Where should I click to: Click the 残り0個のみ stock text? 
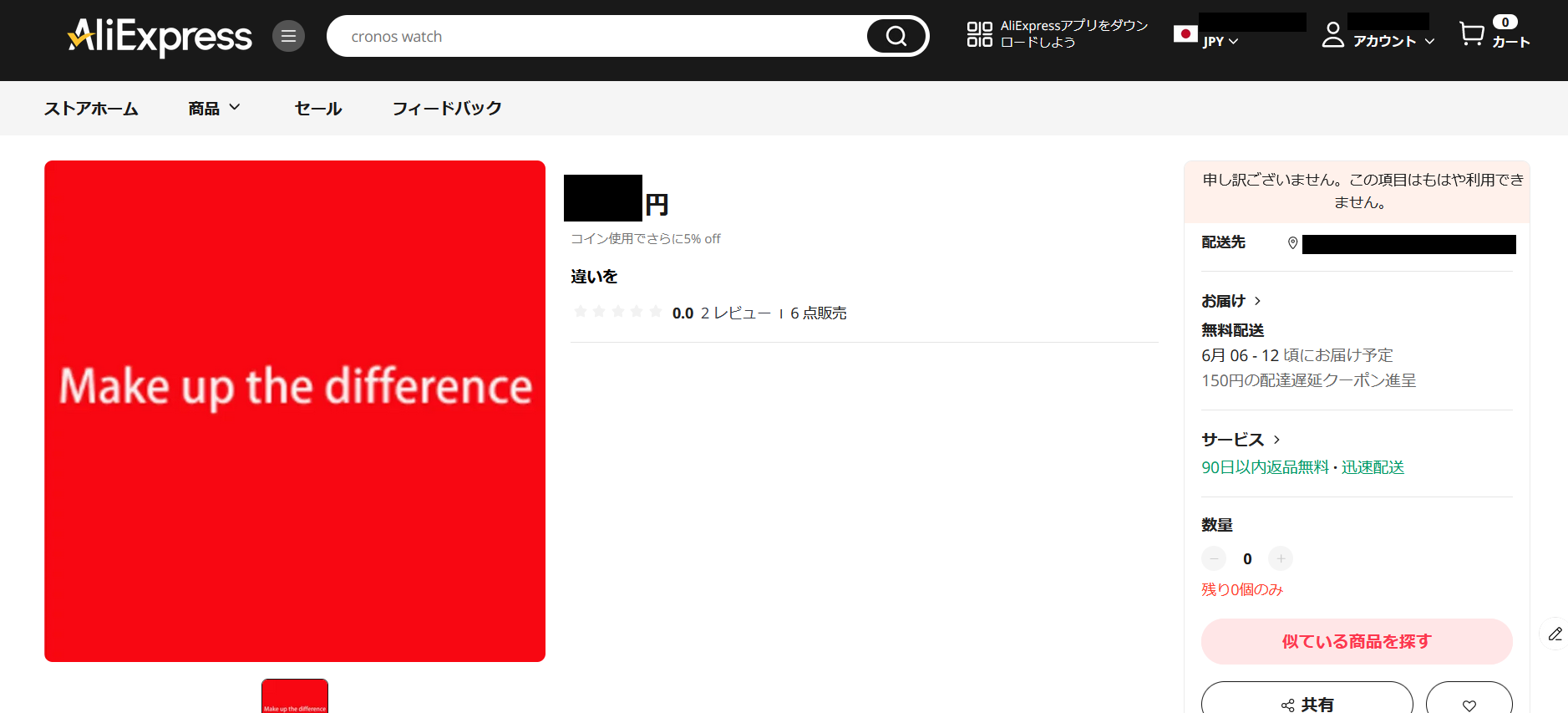(x=1242, y=589)
